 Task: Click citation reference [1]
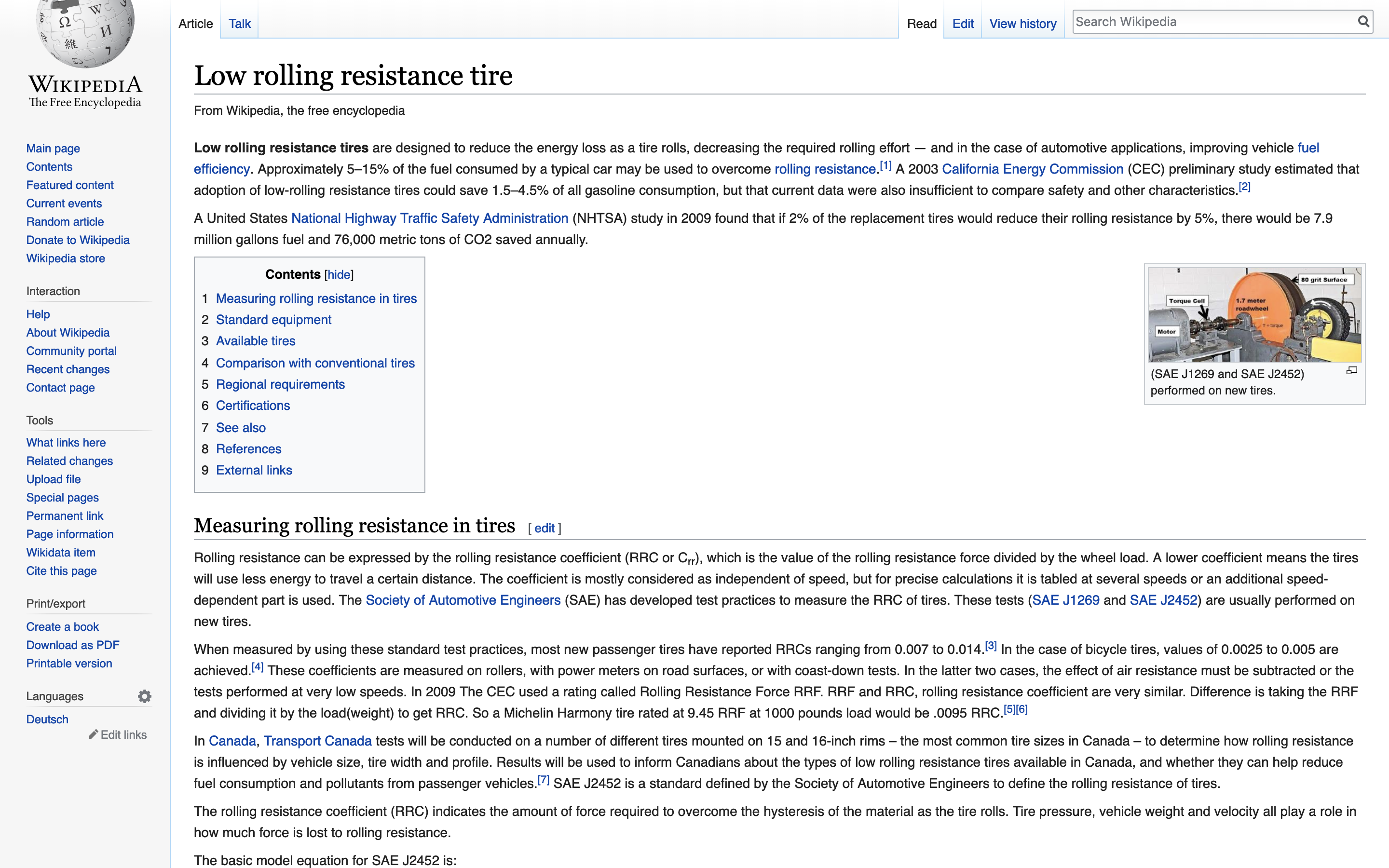click(x=885, y=166)
